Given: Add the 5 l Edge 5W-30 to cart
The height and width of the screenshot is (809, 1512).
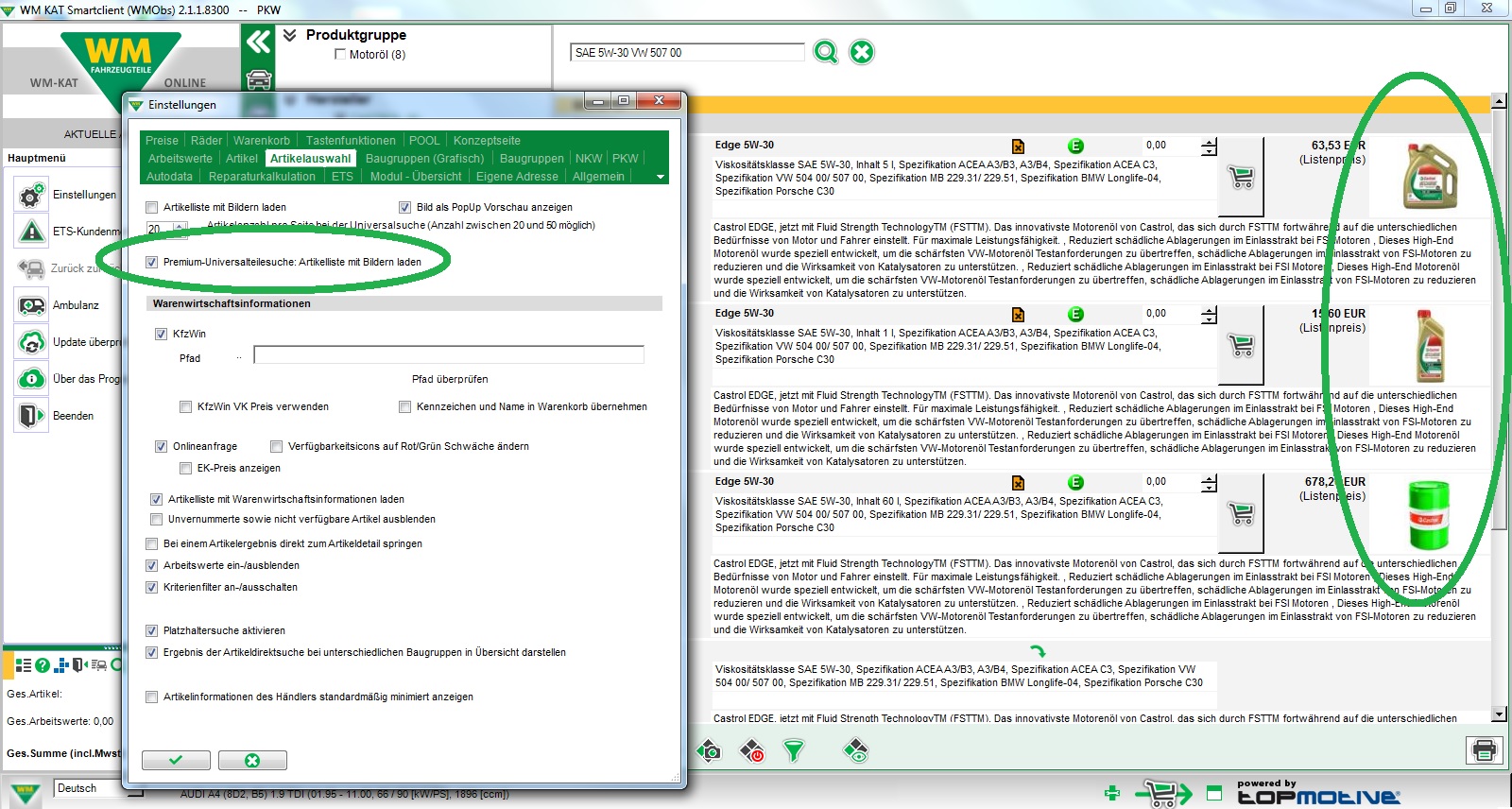Looking at the screenshot, I should pyautogui.click(x=1242, y=177).
